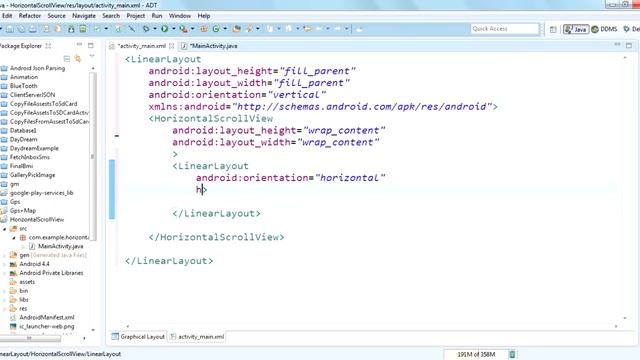The image size is (640, 360).
Task: Close the activity_main.xml editor tab
Action: tap(172, 46)
